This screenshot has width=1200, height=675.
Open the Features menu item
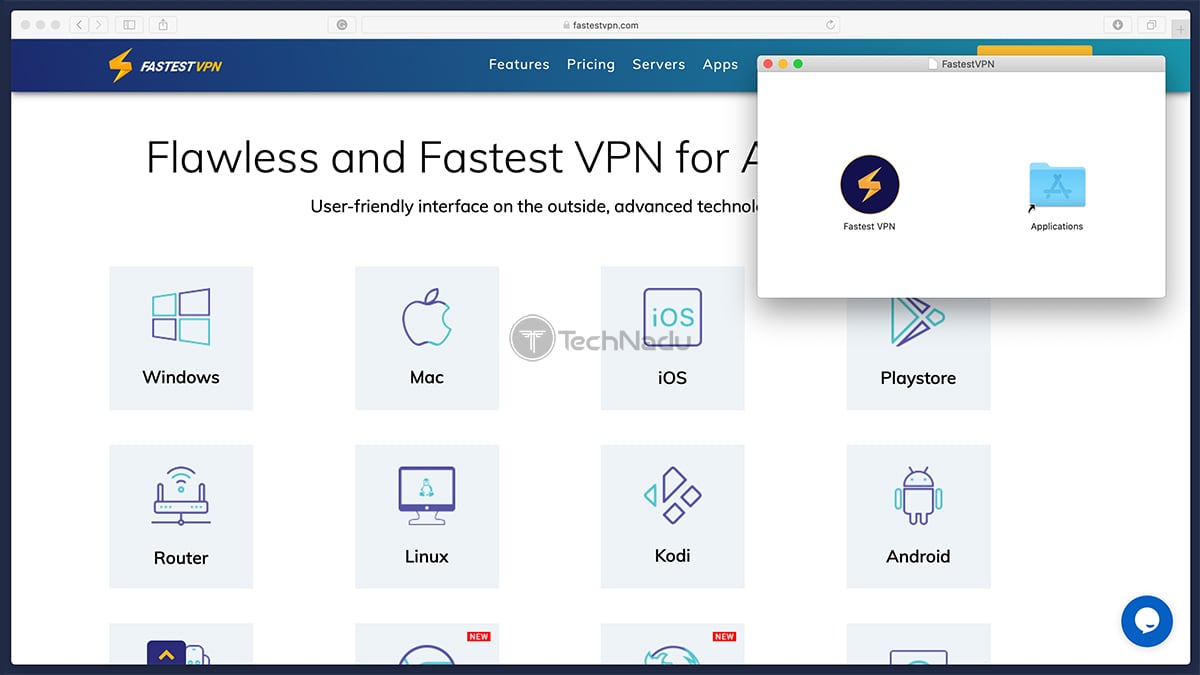coord(519,64)
